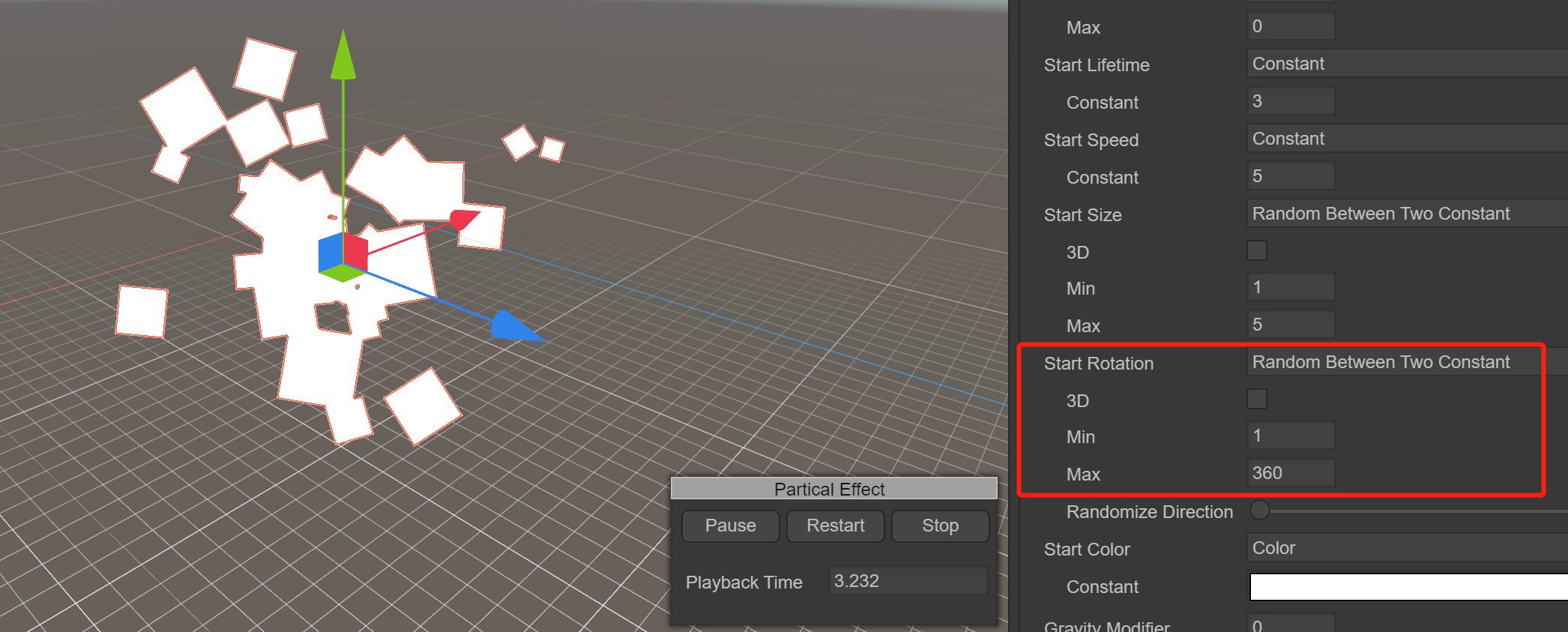This screenshot has height=632, width=1568.
Task: Open the Start Lifetime mode dropdown
Action: 1405,64
